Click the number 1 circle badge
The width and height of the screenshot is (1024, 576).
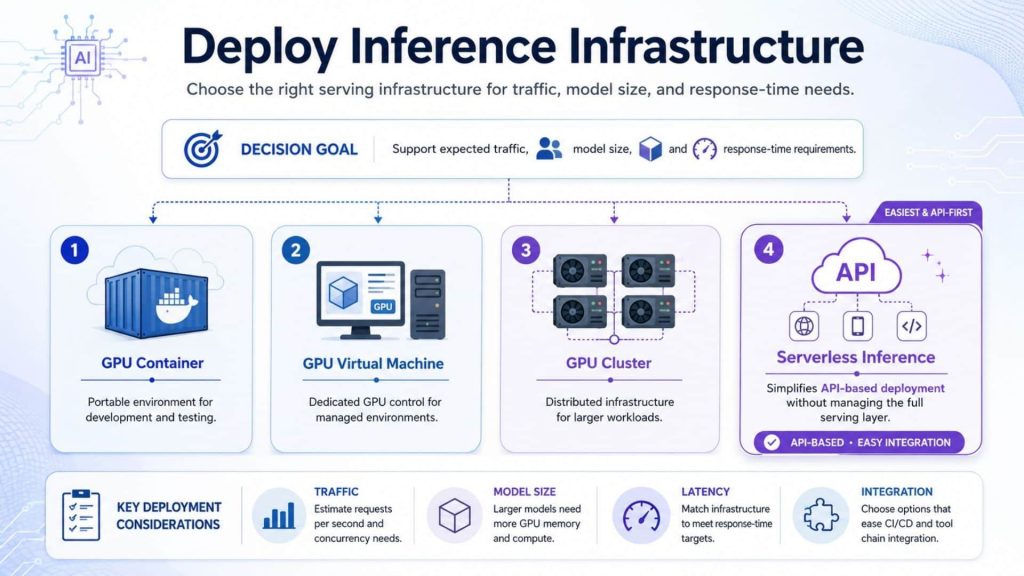click(x=74, y=250)
